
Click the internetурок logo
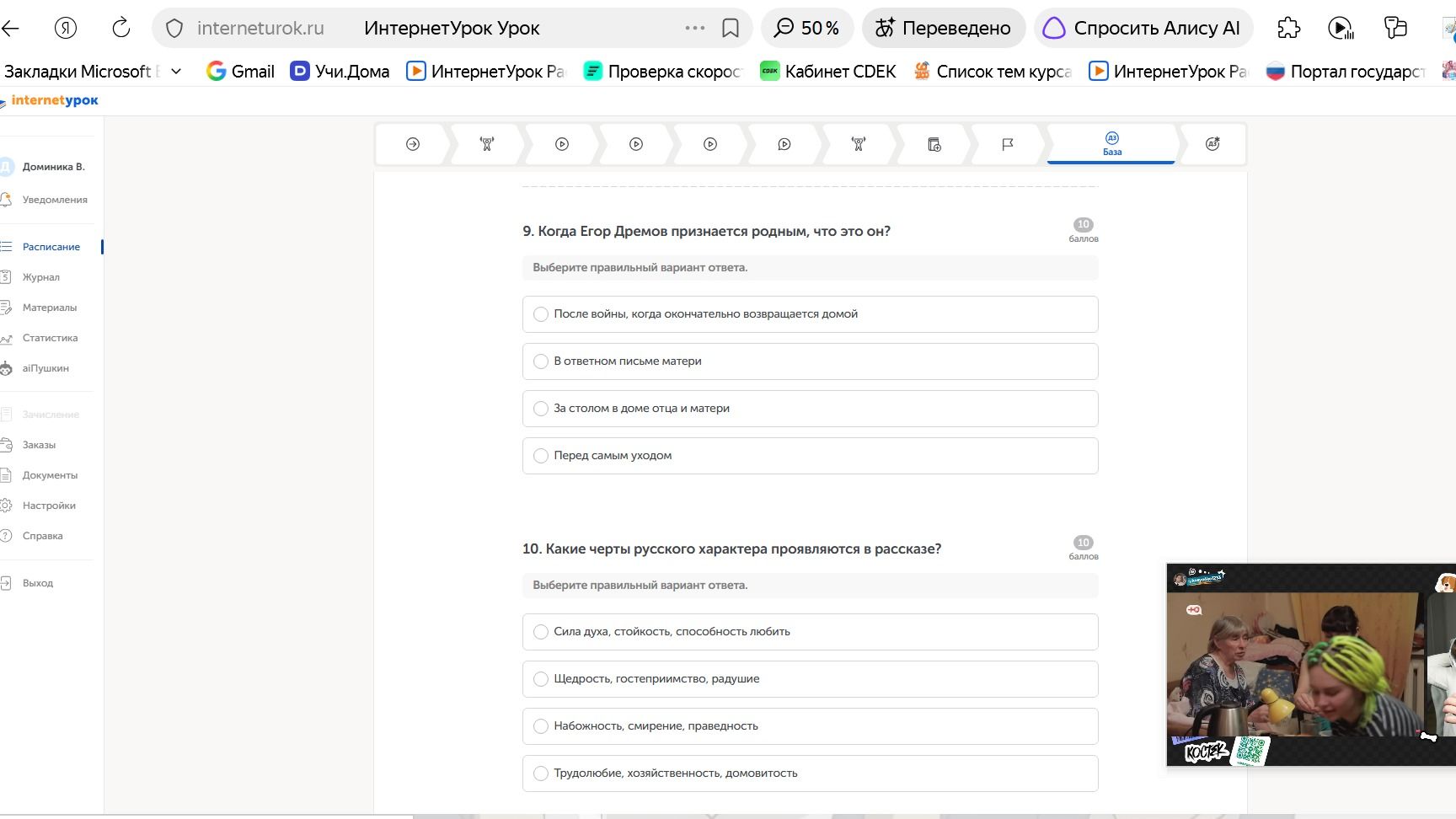click(x=50, y=100)
